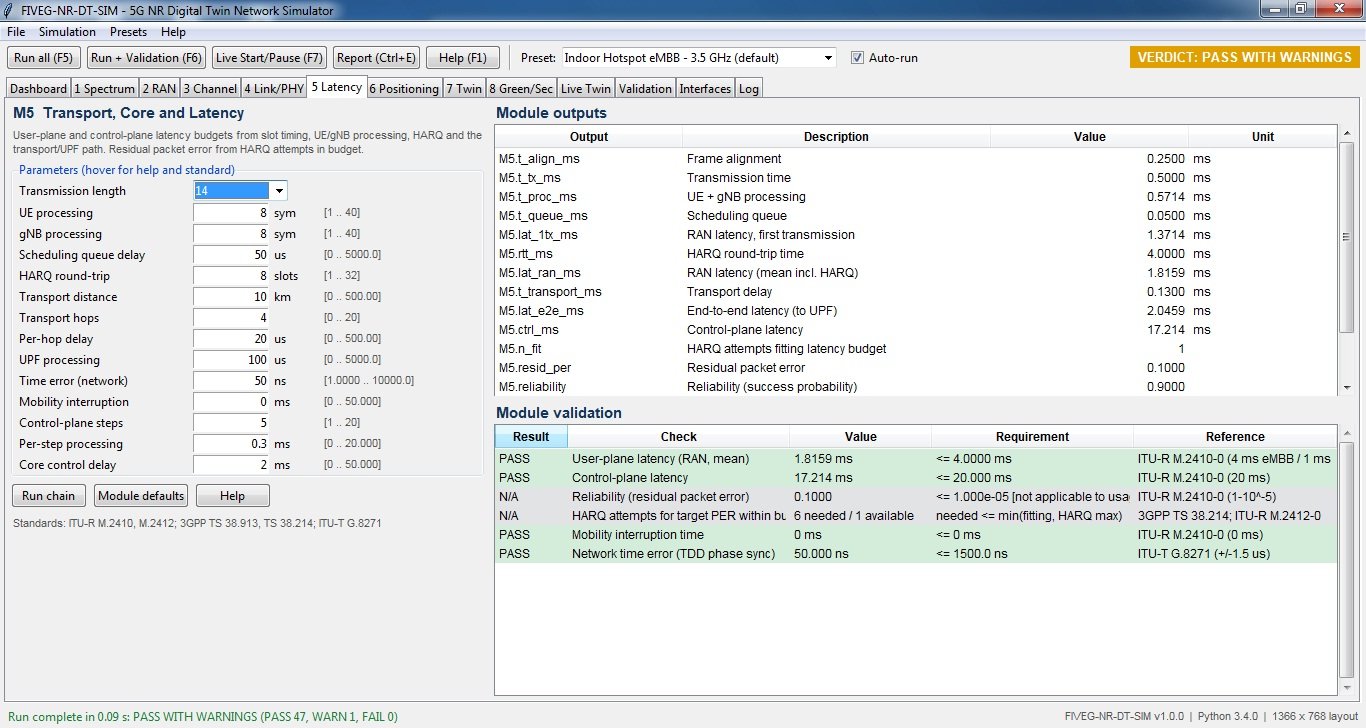Open the Log tab
The image size is (1366, 728).
749,88
